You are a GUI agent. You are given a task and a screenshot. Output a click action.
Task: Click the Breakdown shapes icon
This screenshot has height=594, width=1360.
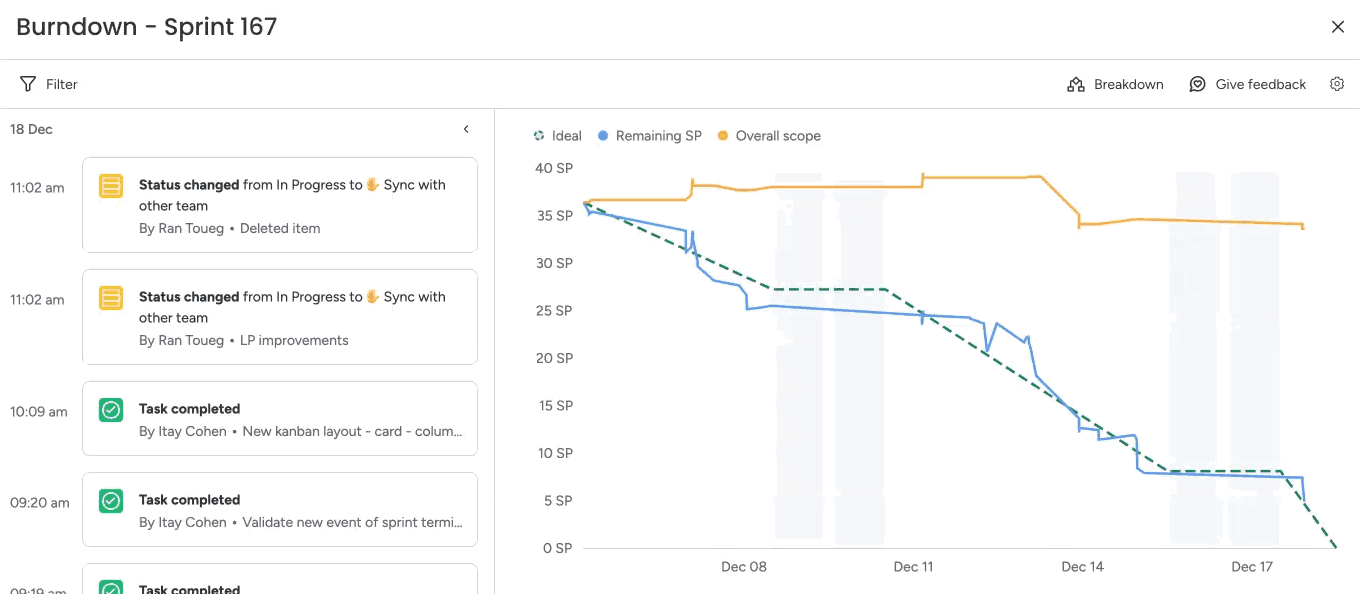point(1076,84)
